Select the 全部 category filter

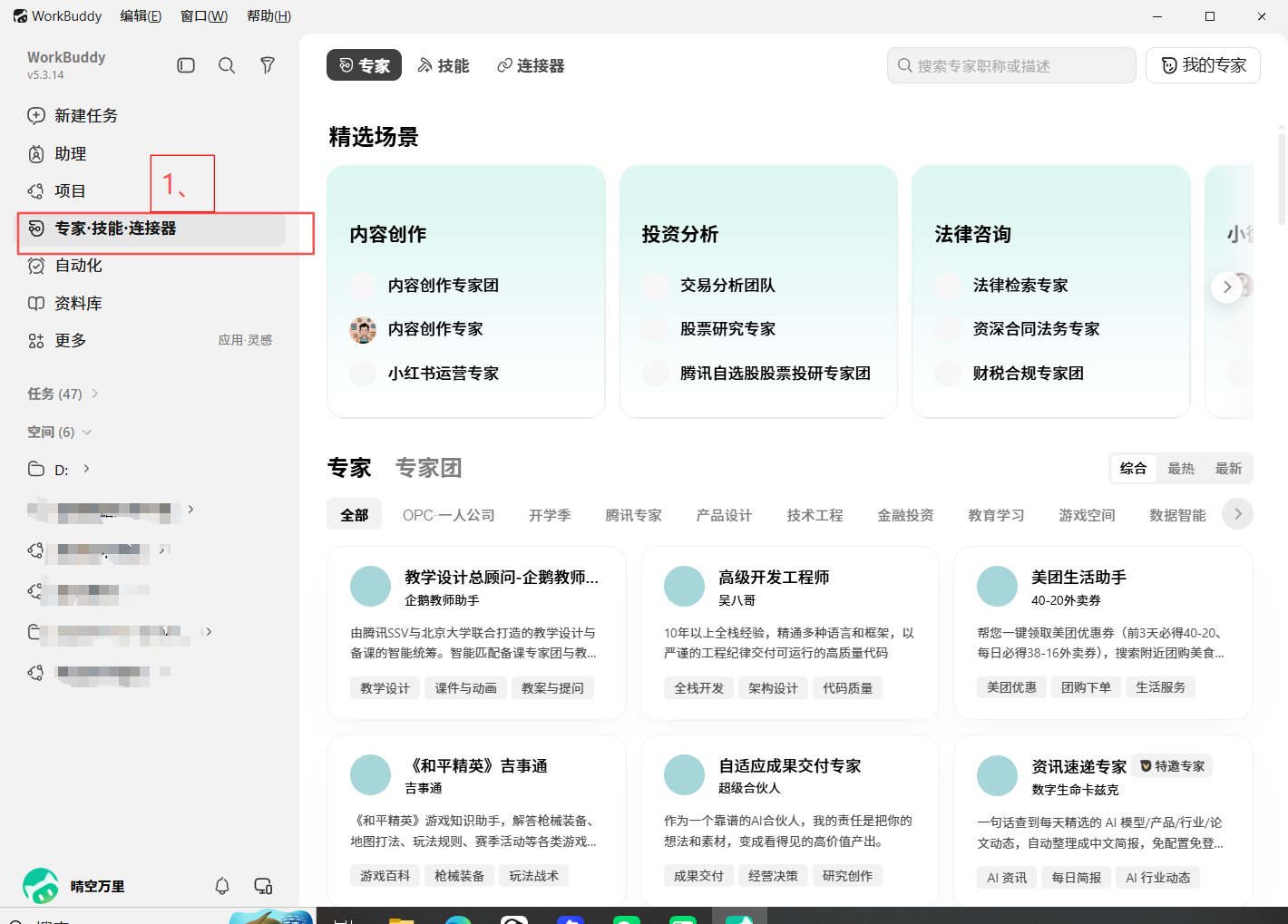click(x=354, y=515)
